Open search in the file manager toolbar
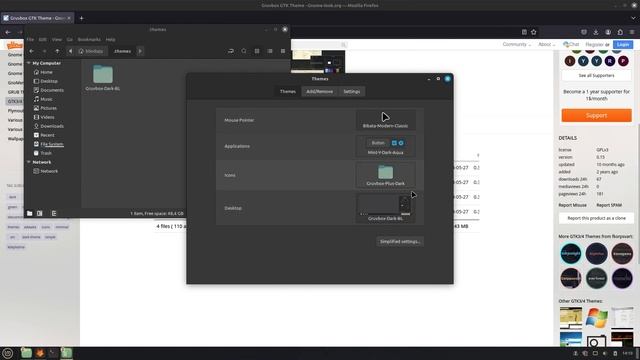 [244, 51]
